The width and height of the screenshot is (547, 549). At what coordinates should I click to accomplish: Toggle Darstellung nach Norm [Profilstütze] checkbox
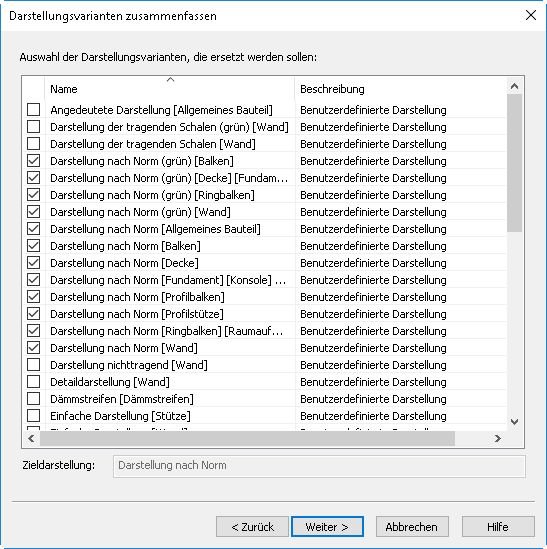[x=34, y=314]
